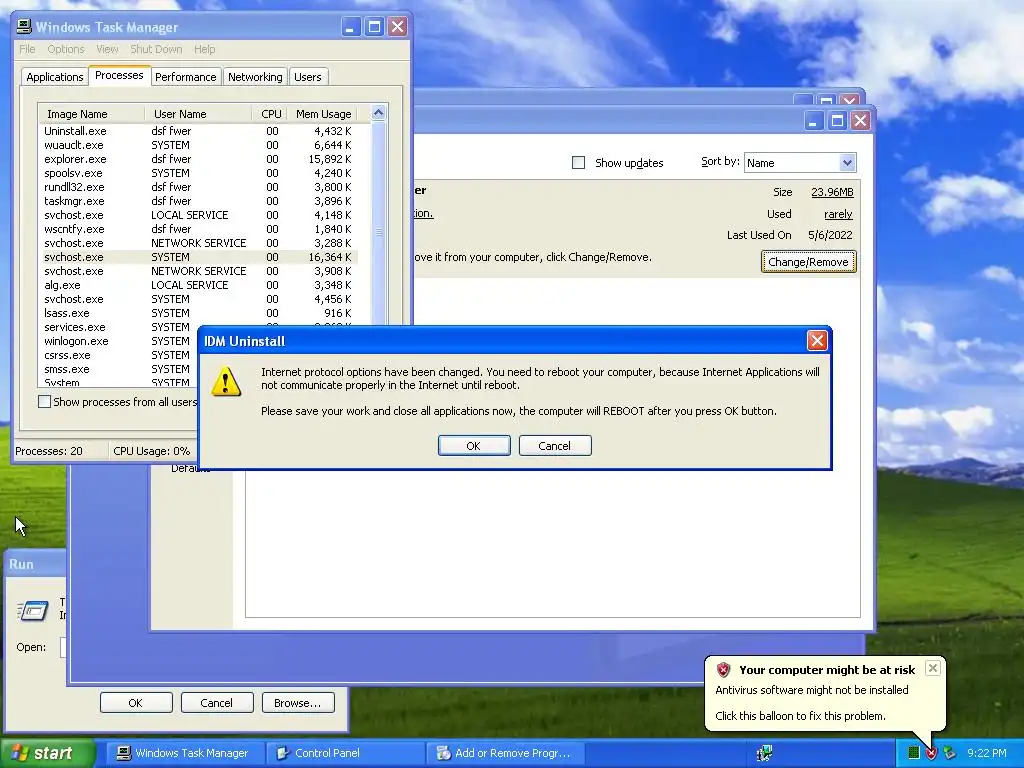
Task: Click the yellow warning icon in IDM Uninstall
Action: 226,381
